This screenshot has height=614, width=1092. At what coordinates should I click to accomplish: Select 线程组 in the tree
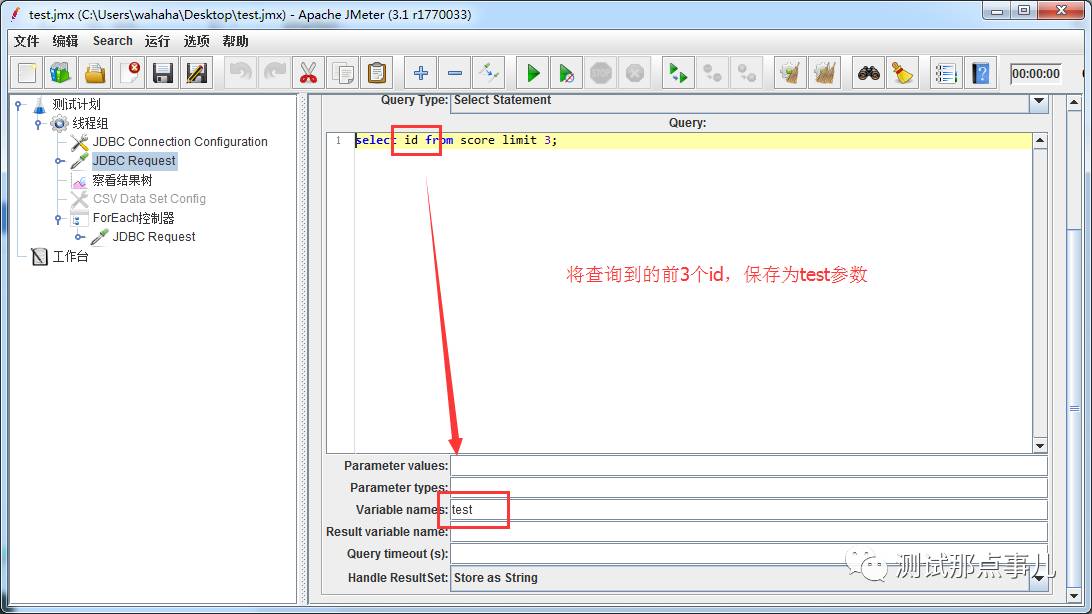click(91, 123)
